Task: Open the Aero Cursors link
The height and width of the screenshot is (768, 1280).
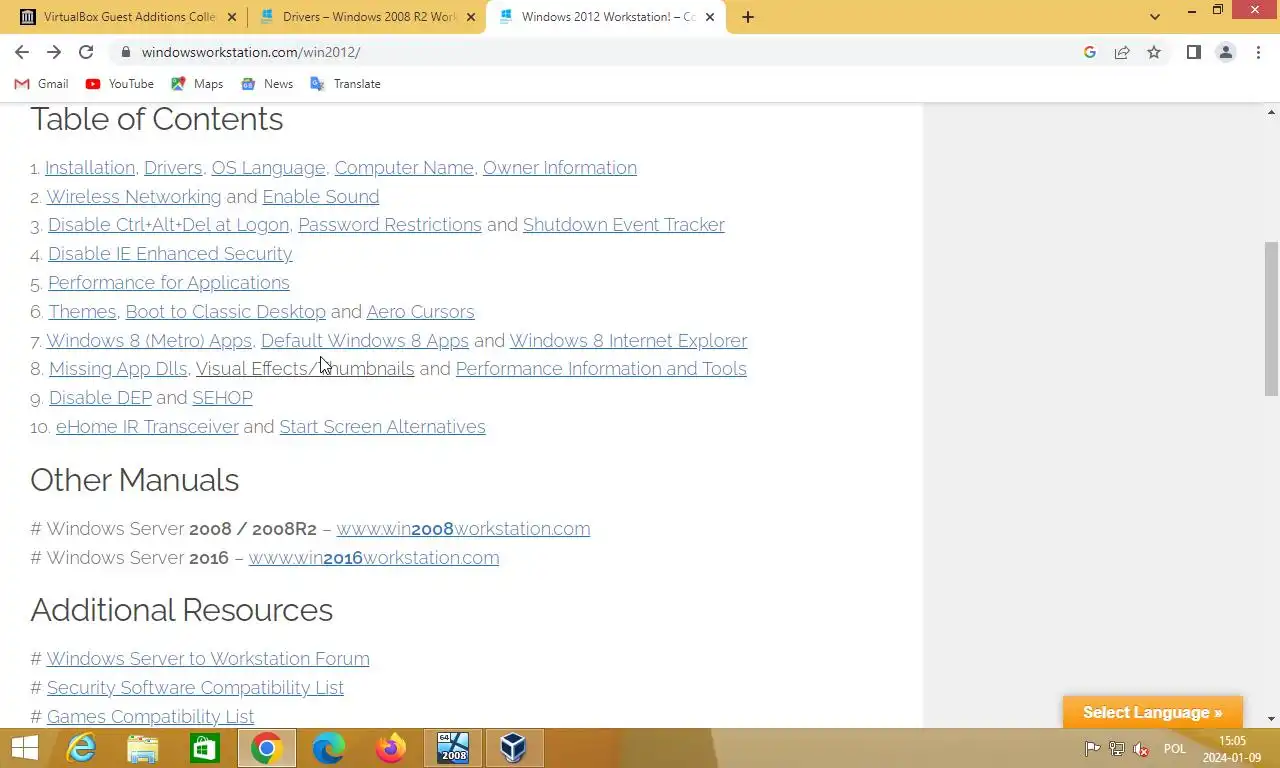Action: (x=420, y=312)
